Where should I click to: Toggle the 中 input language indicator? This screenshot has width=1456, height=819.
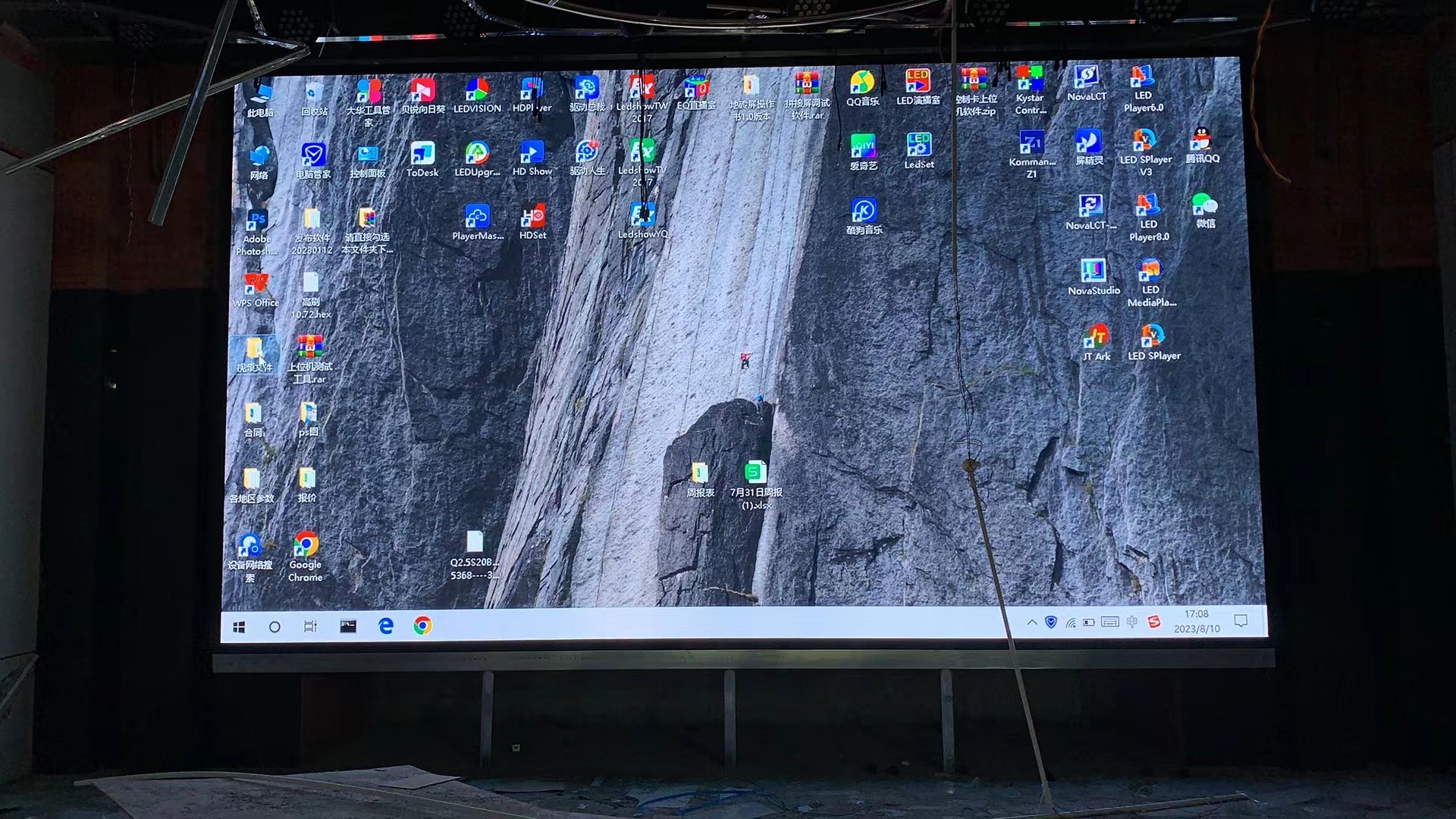pos(1131,622)
